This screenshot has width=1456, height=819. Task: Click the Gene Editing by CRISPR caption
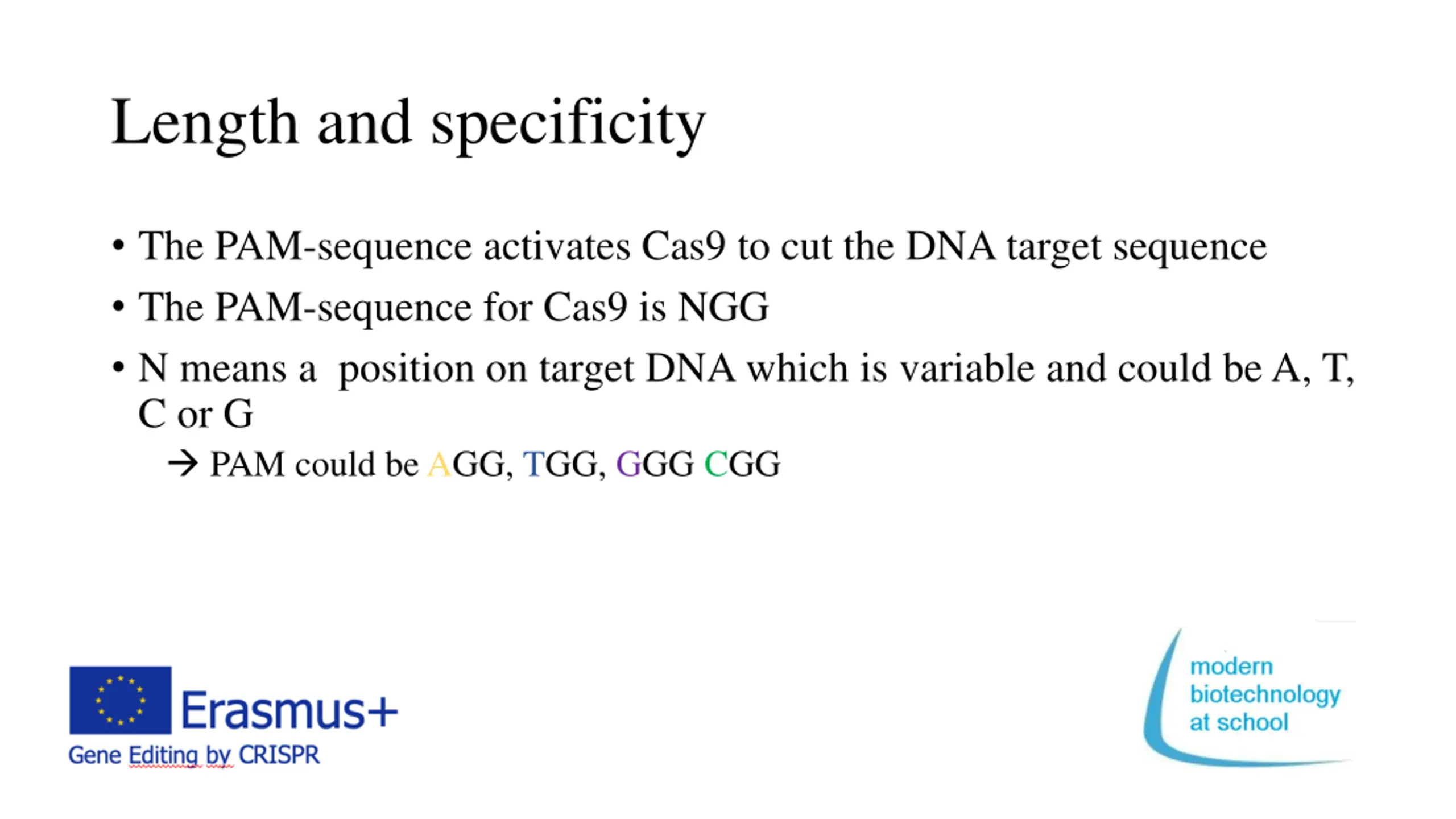coord(194,755)
